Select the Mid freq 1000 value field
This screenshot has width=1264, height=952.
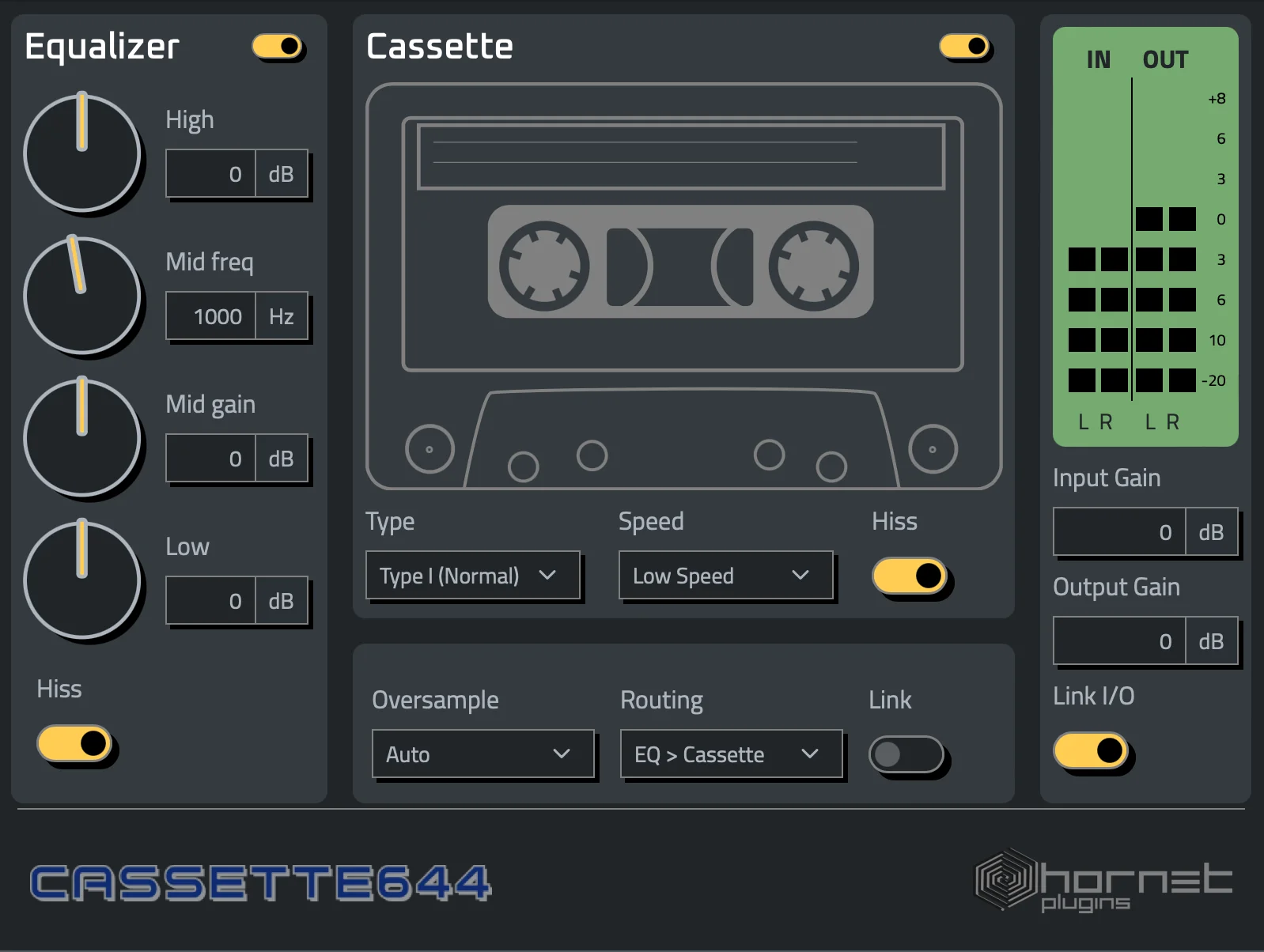pos(210,315)
